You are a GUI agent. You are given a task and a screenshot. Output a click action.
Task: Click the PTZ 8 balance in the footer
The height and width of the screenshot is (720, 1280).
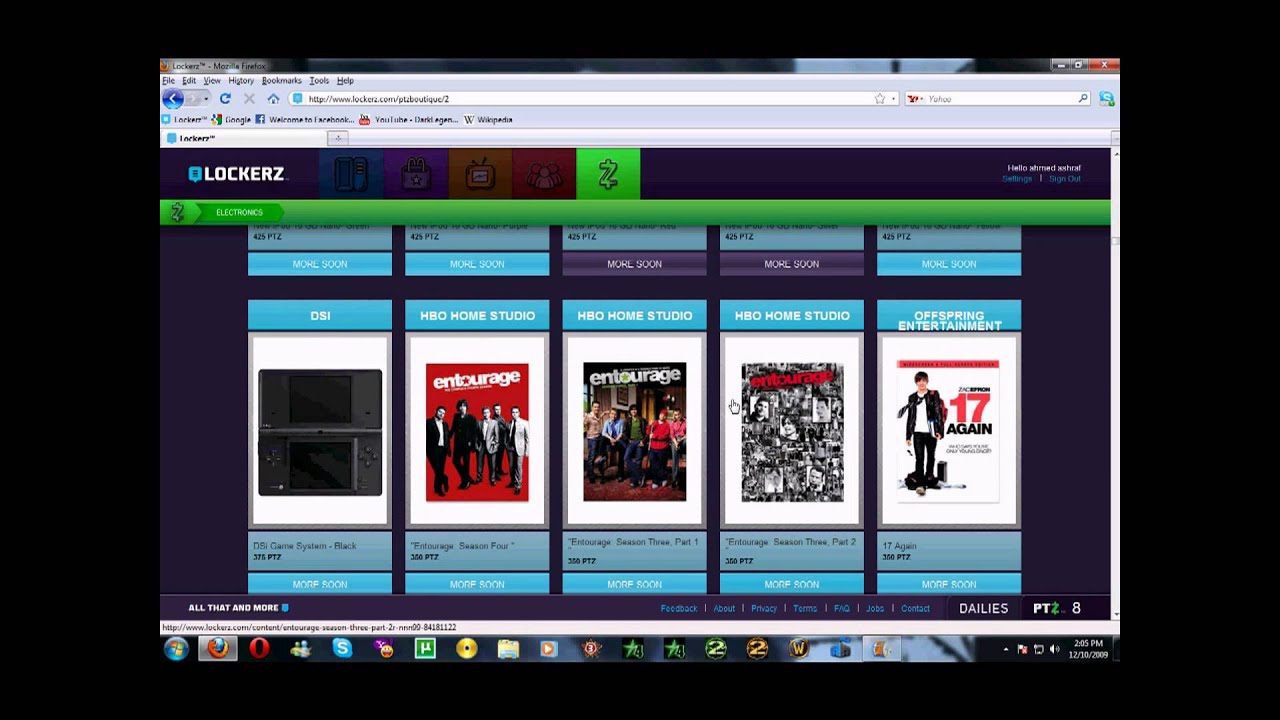pyautogui.click(x=1057, y=608)
